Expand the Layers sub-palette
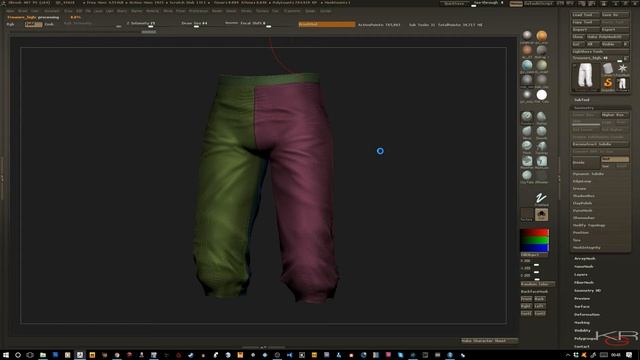This screenshot has width=640, height=360. (581, 274)
